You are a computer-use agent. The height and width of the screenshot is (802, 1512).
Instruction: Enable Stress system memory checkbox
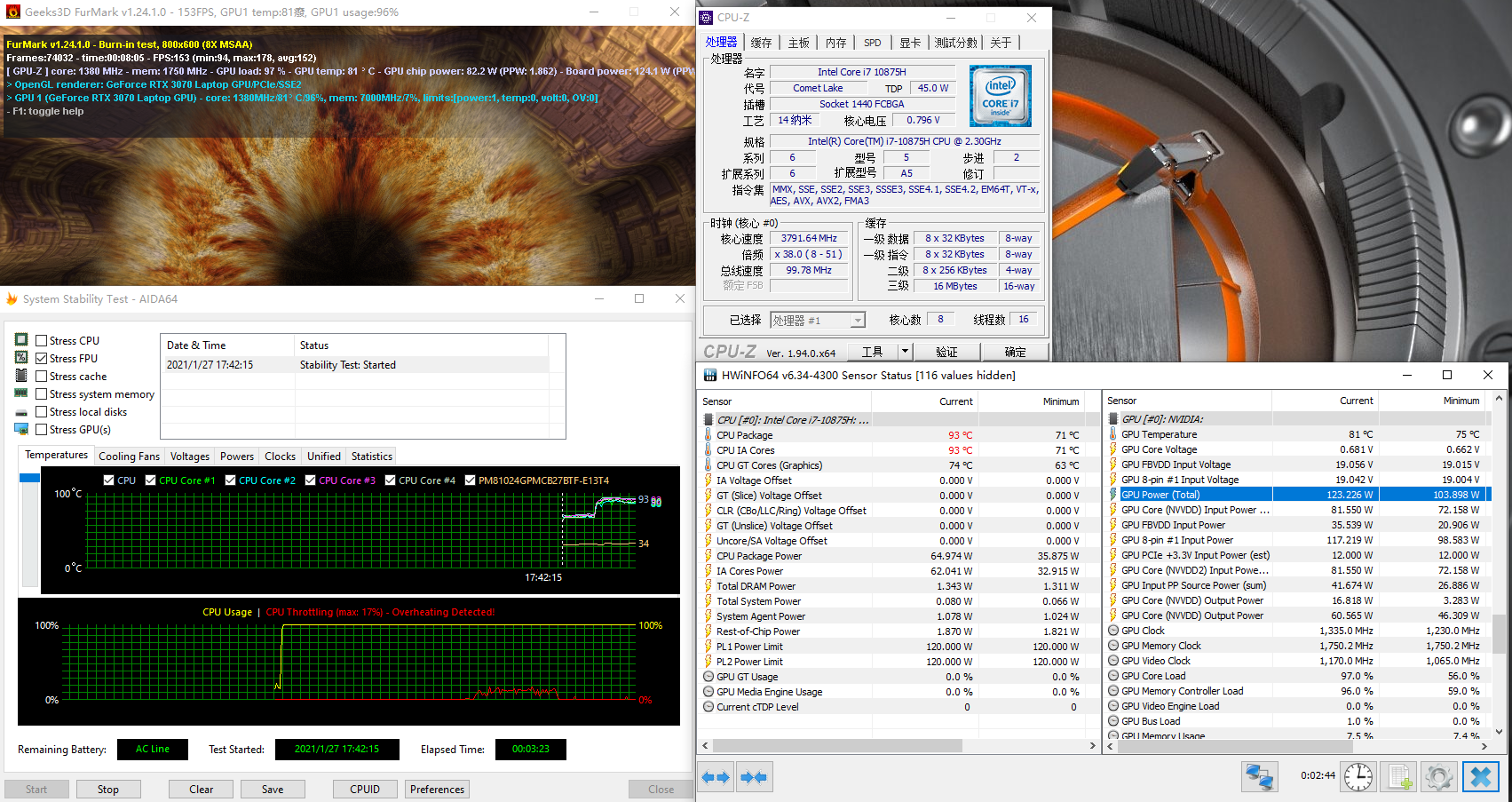(x=41, y=393)
